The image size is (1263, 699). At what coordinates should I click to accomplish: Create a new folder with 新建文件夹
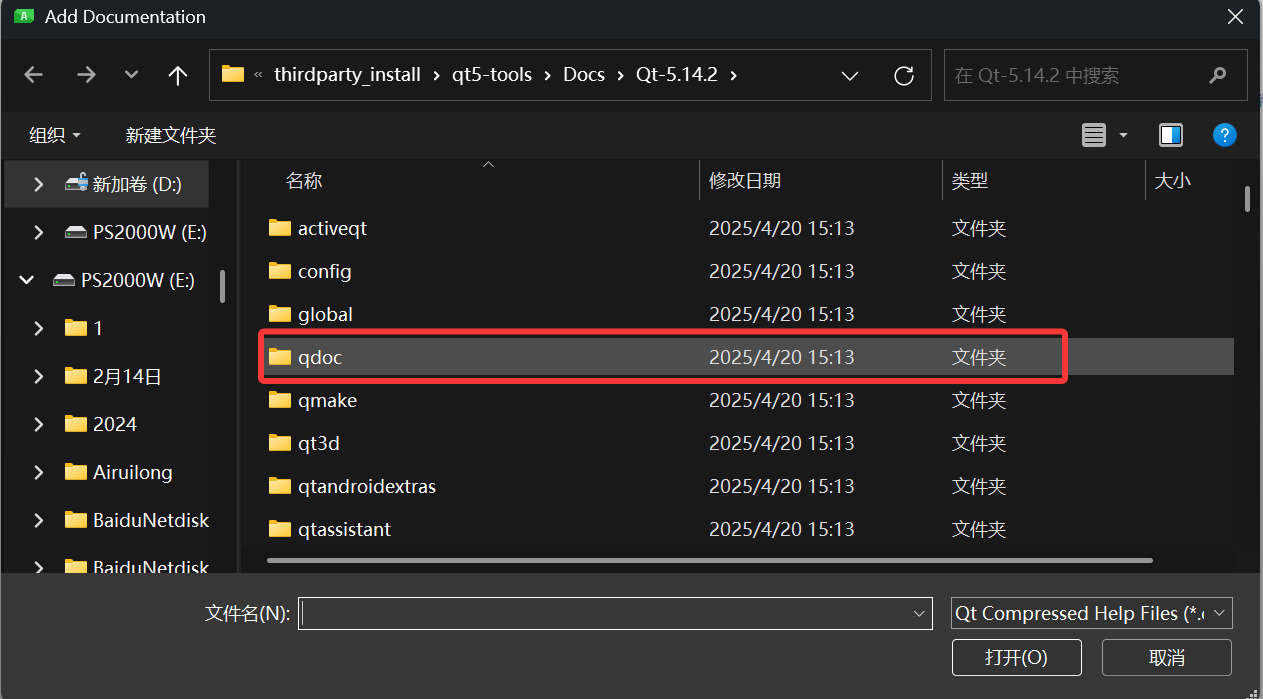170,135
